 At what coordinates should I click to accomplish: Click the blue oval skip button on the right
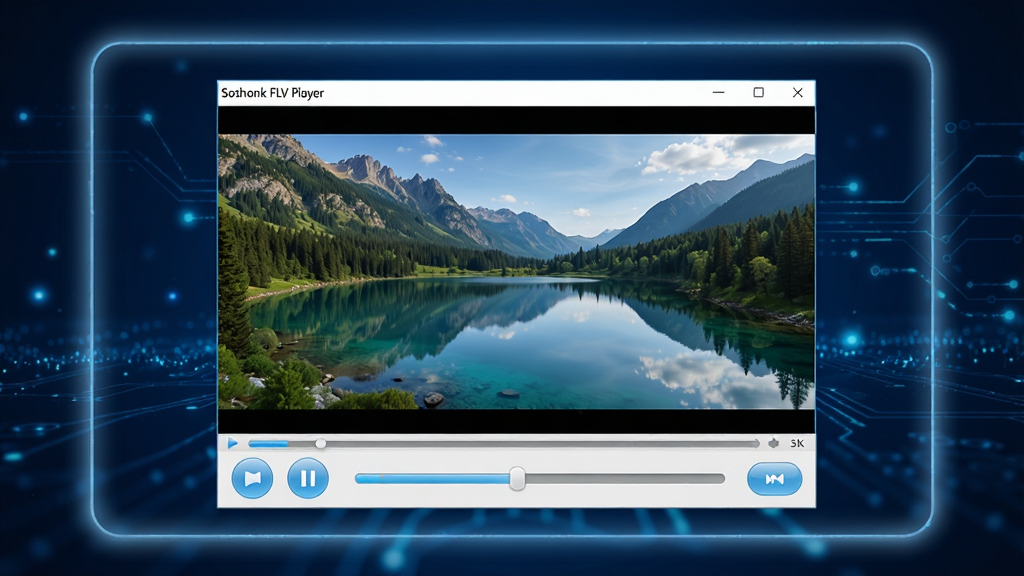point(775,479)
